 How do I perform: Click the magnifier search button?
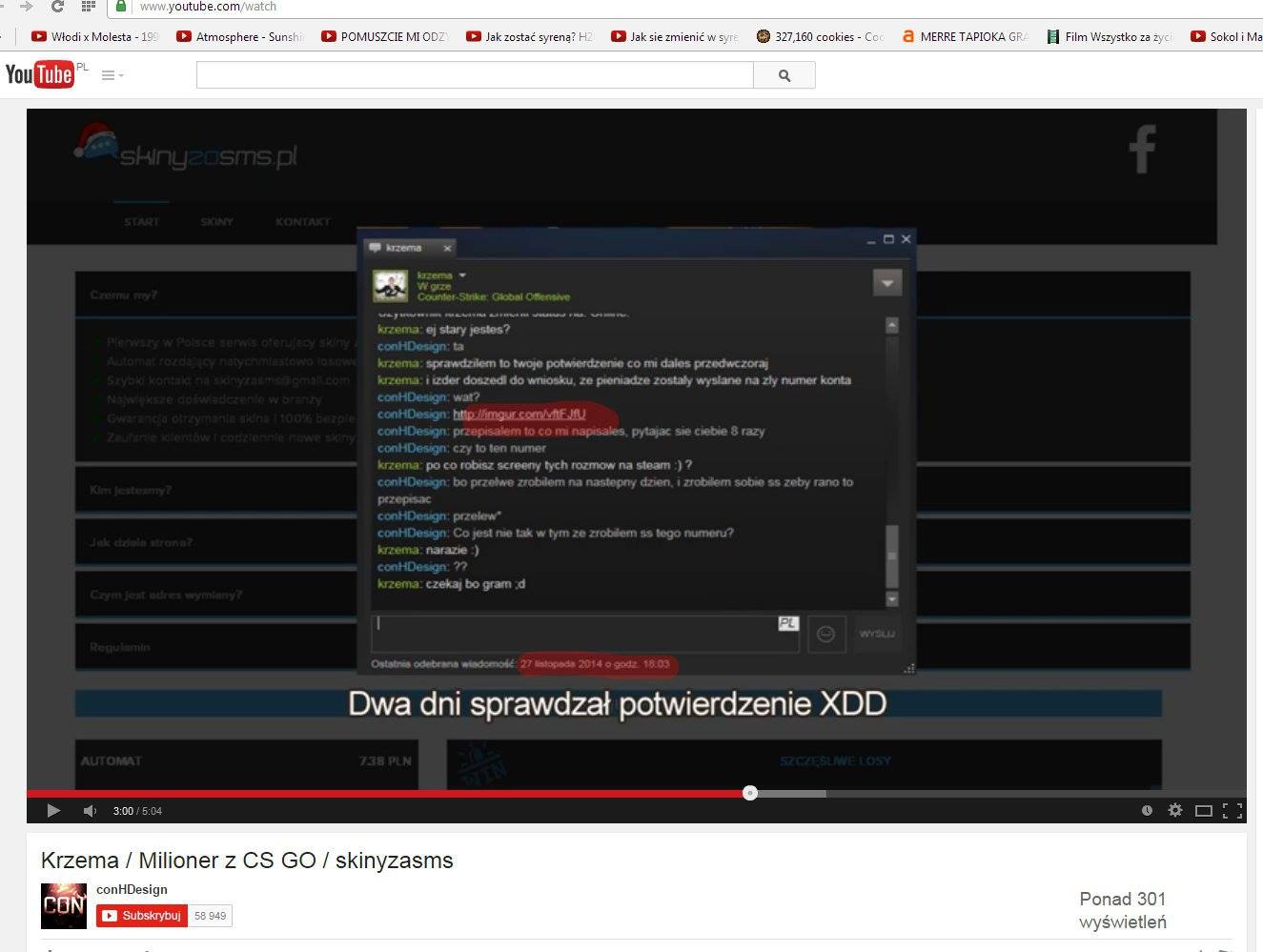[784, 75]
